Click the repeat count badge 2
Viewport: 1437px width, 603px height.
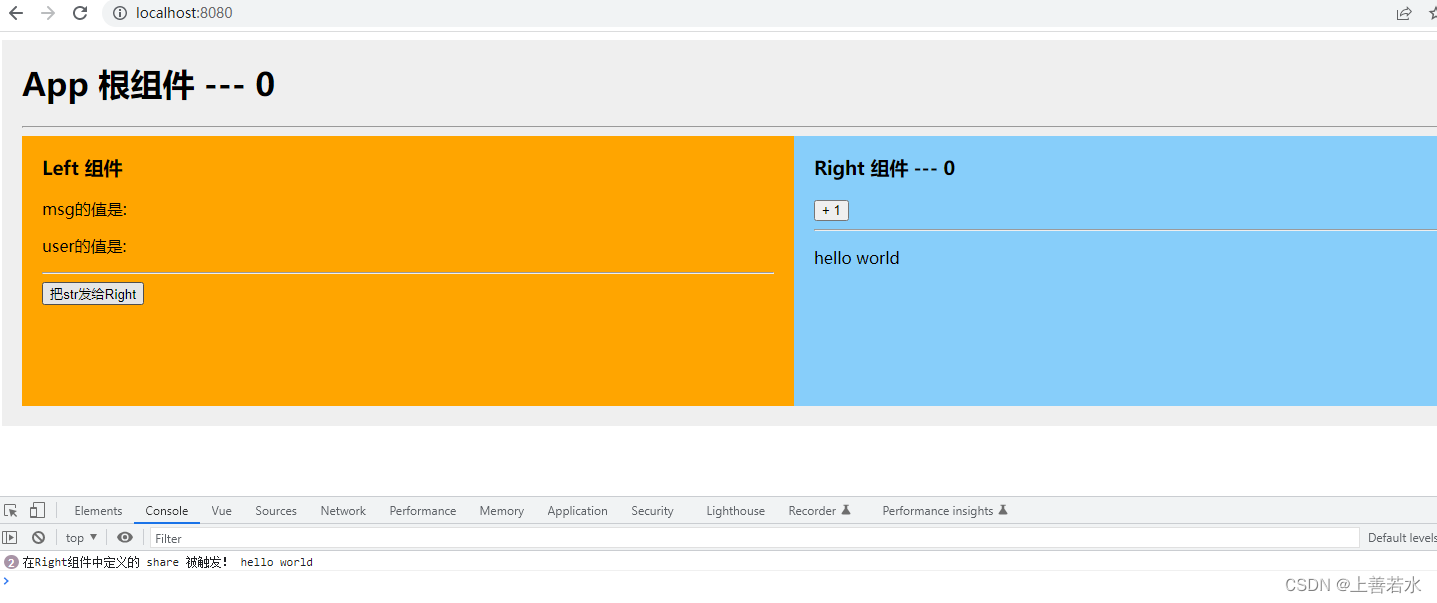click(x=11, y=562)
